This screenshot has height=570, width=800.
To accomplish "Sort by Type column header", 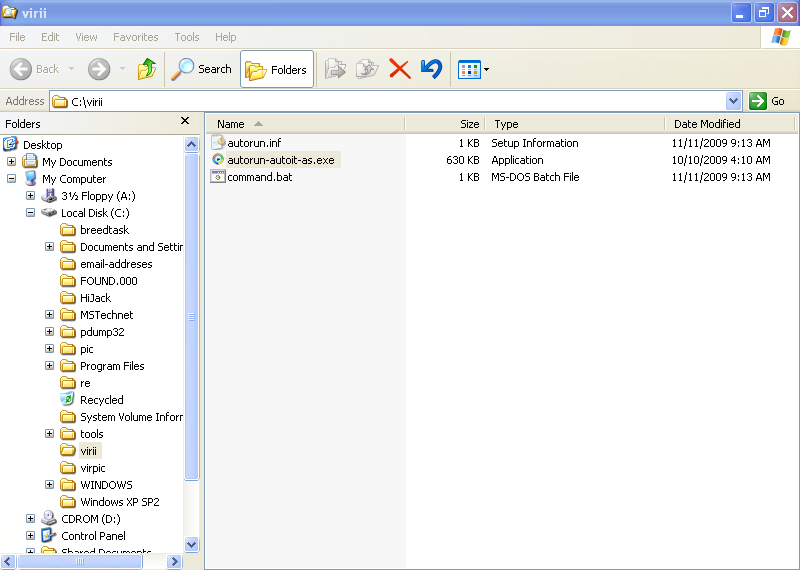I will (575, 124).
